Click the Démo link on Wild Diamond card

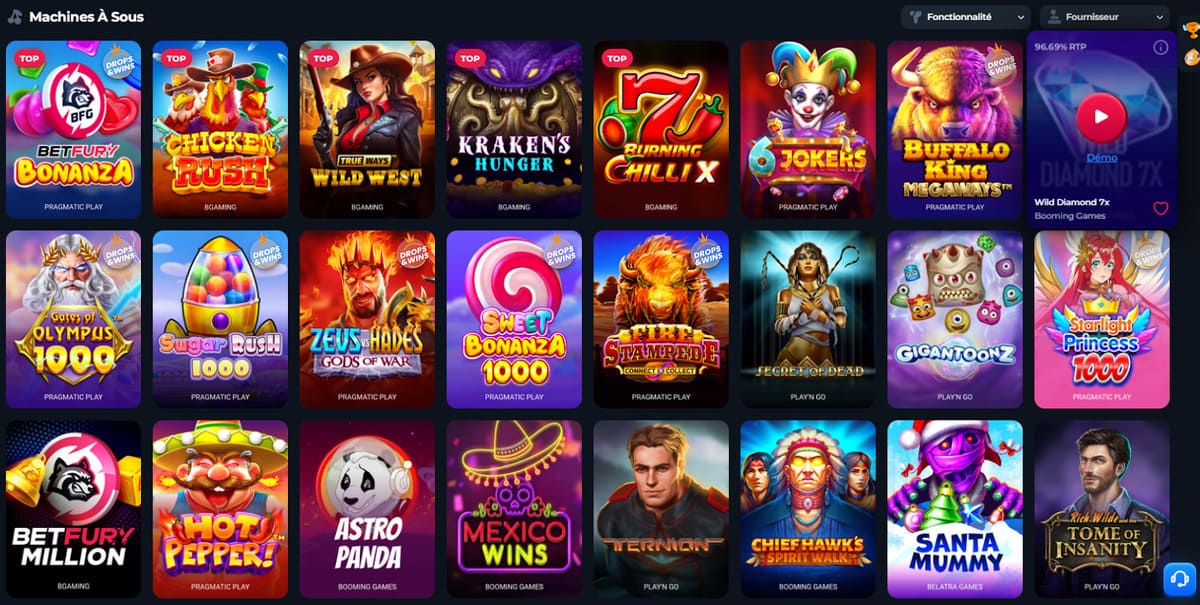(x=1101, y=158)
